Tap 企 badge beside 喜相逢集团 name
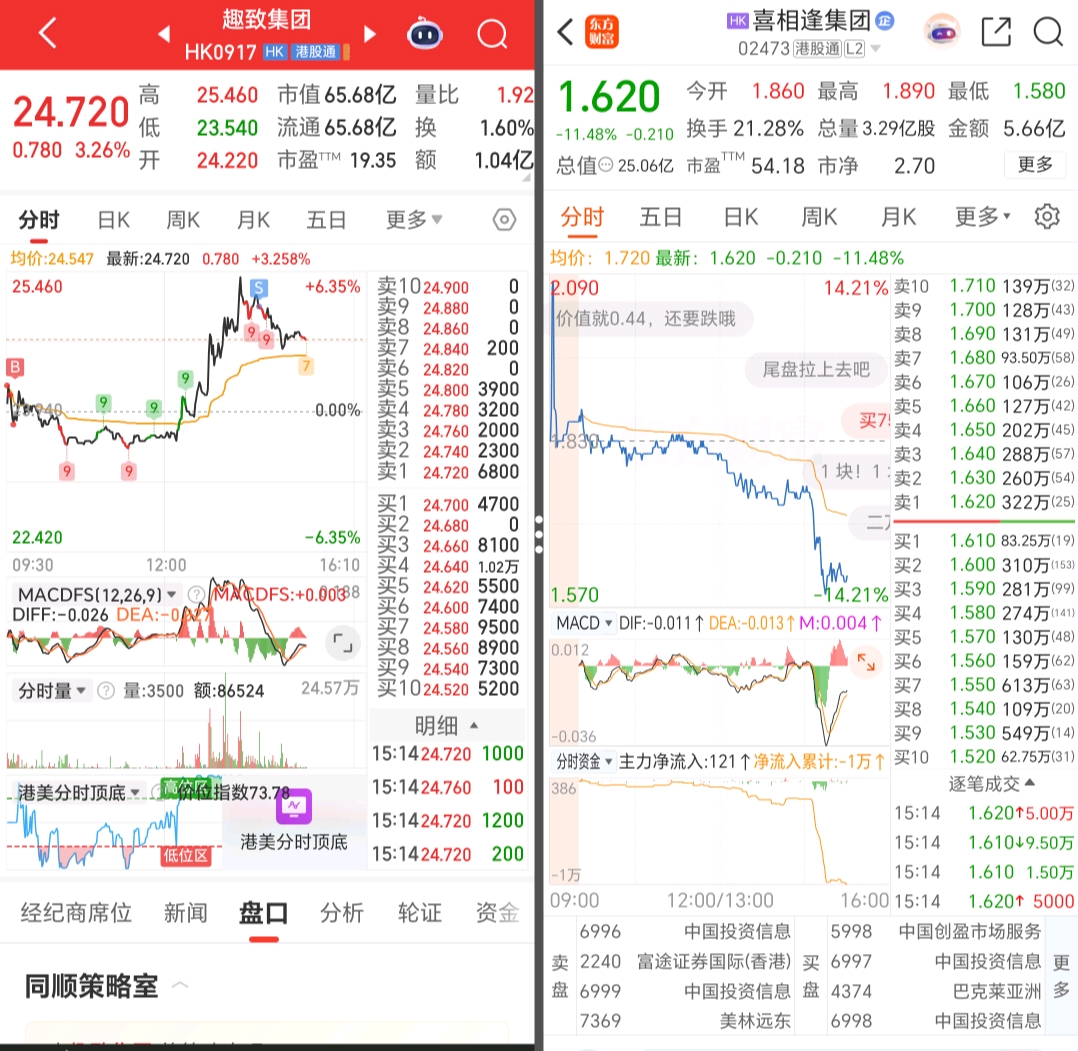Image resolution: width=1078 pixels, height=1051 pixels. coord(885,21)
